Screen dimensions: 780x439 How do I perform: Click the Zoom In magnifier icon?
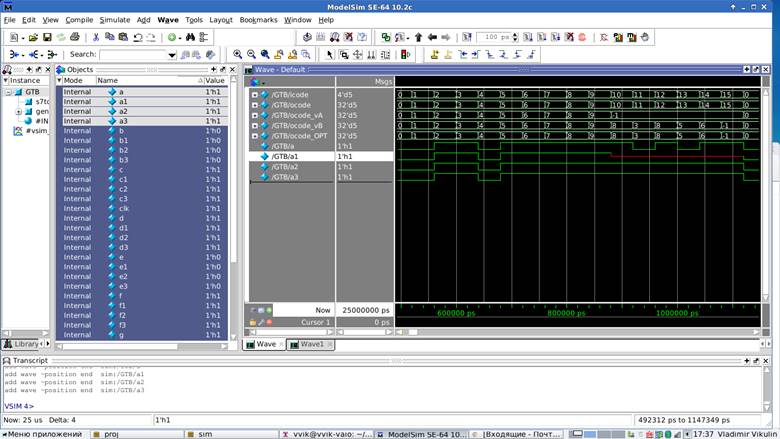[x=238, y=55]
